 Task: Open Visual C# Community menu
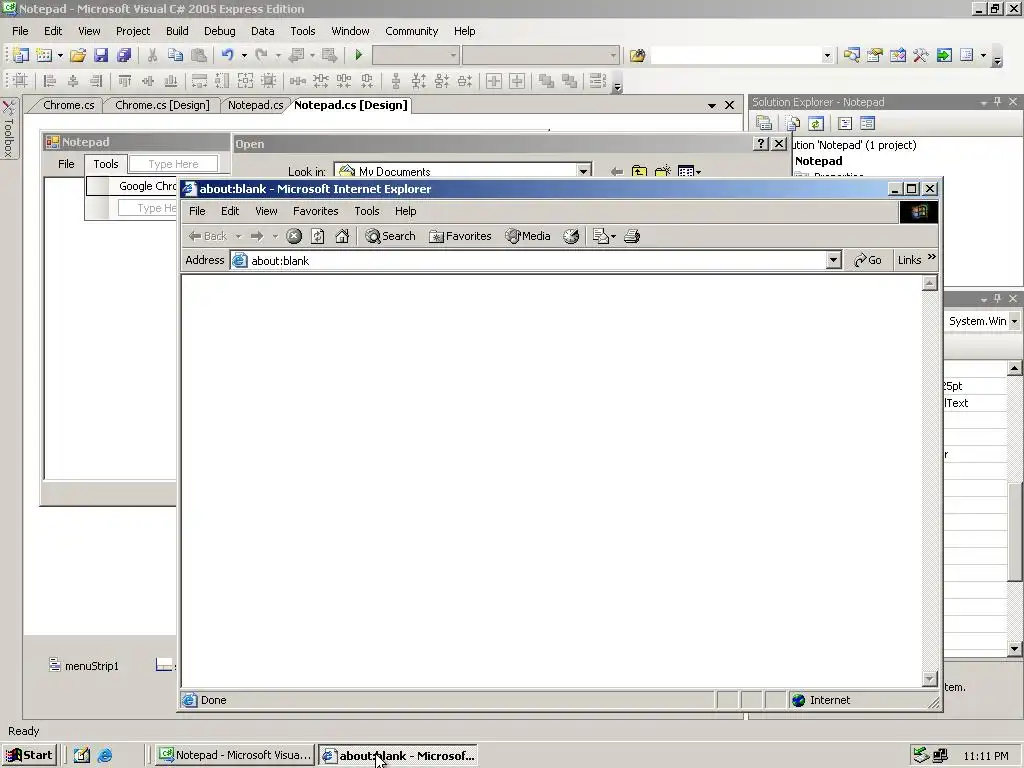pyautogui.click(x=411, y=31)
